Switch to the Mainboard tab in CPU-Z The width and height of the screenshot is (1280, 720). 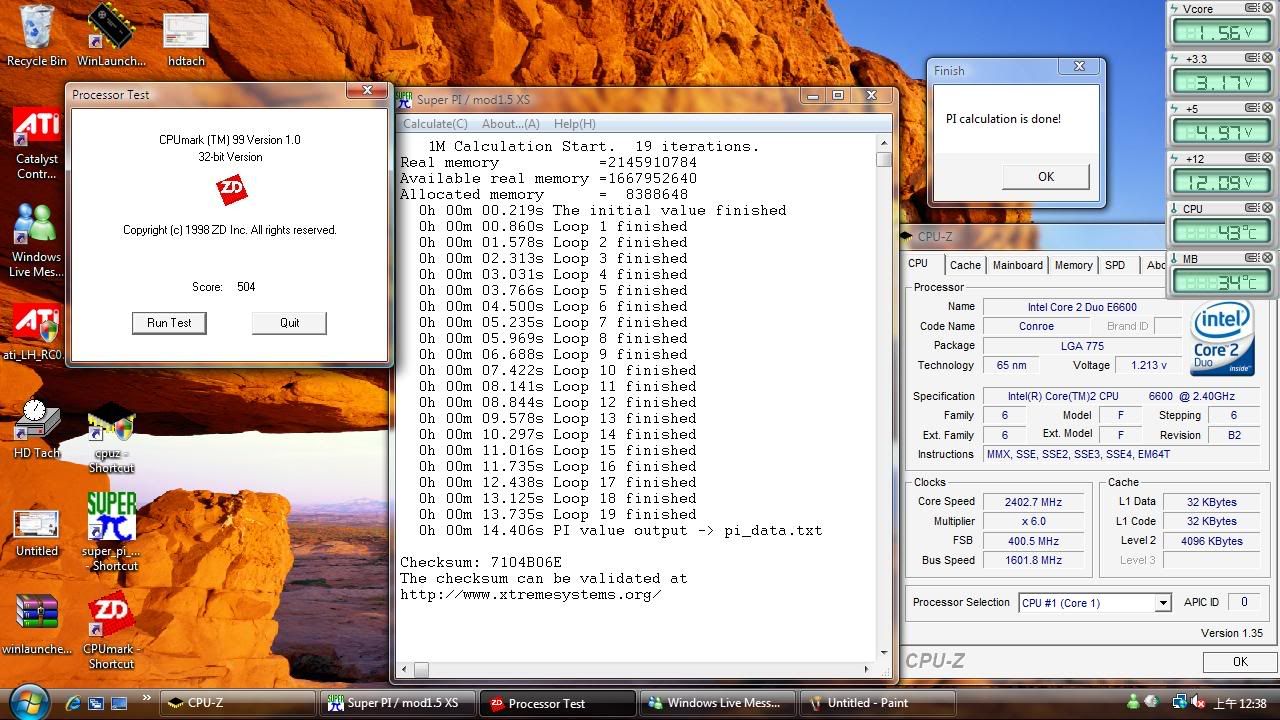pyautogui.click(x=1018, y=265)
